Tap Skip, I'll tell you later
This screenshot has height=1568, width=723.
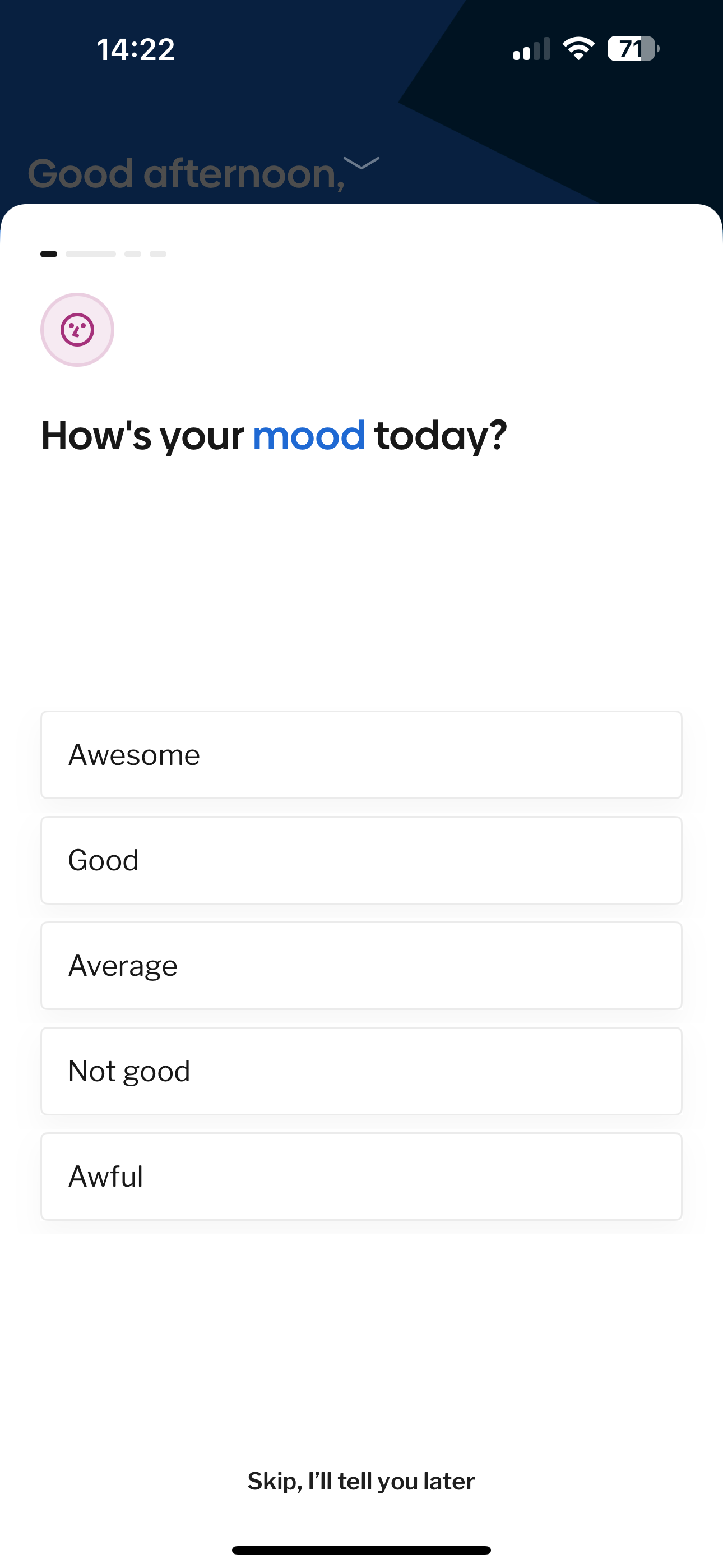[x=361, y=1481]
